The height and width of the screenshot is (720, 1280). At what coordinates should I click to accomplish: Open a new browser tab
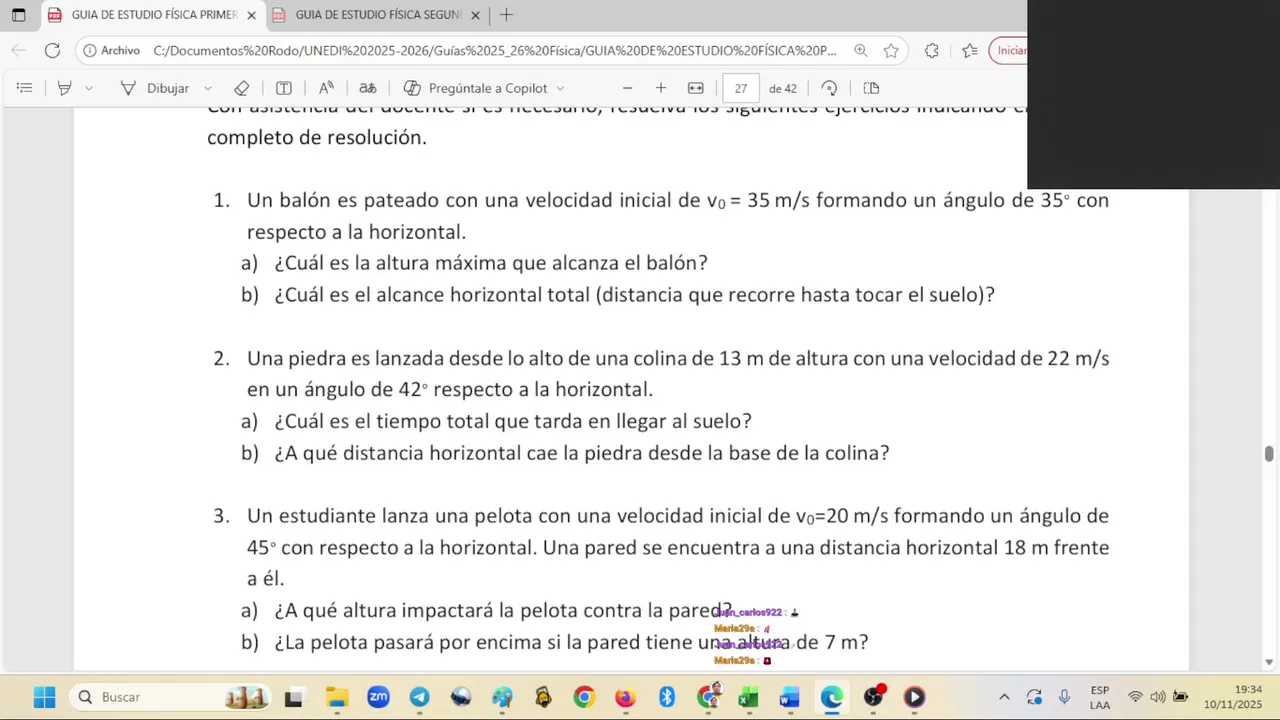[x=506, y=15]
